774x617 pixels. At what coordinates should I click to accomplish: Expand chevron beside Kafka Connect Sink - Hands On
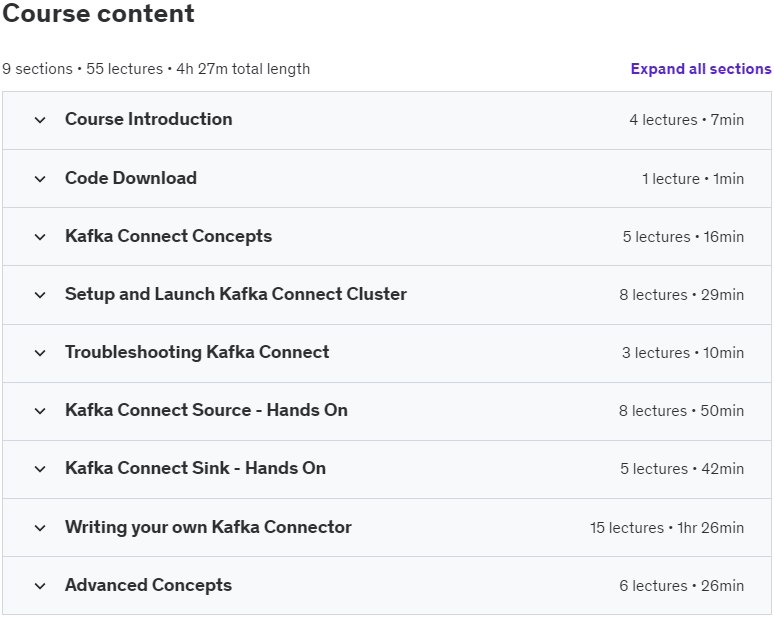(40, 469)
